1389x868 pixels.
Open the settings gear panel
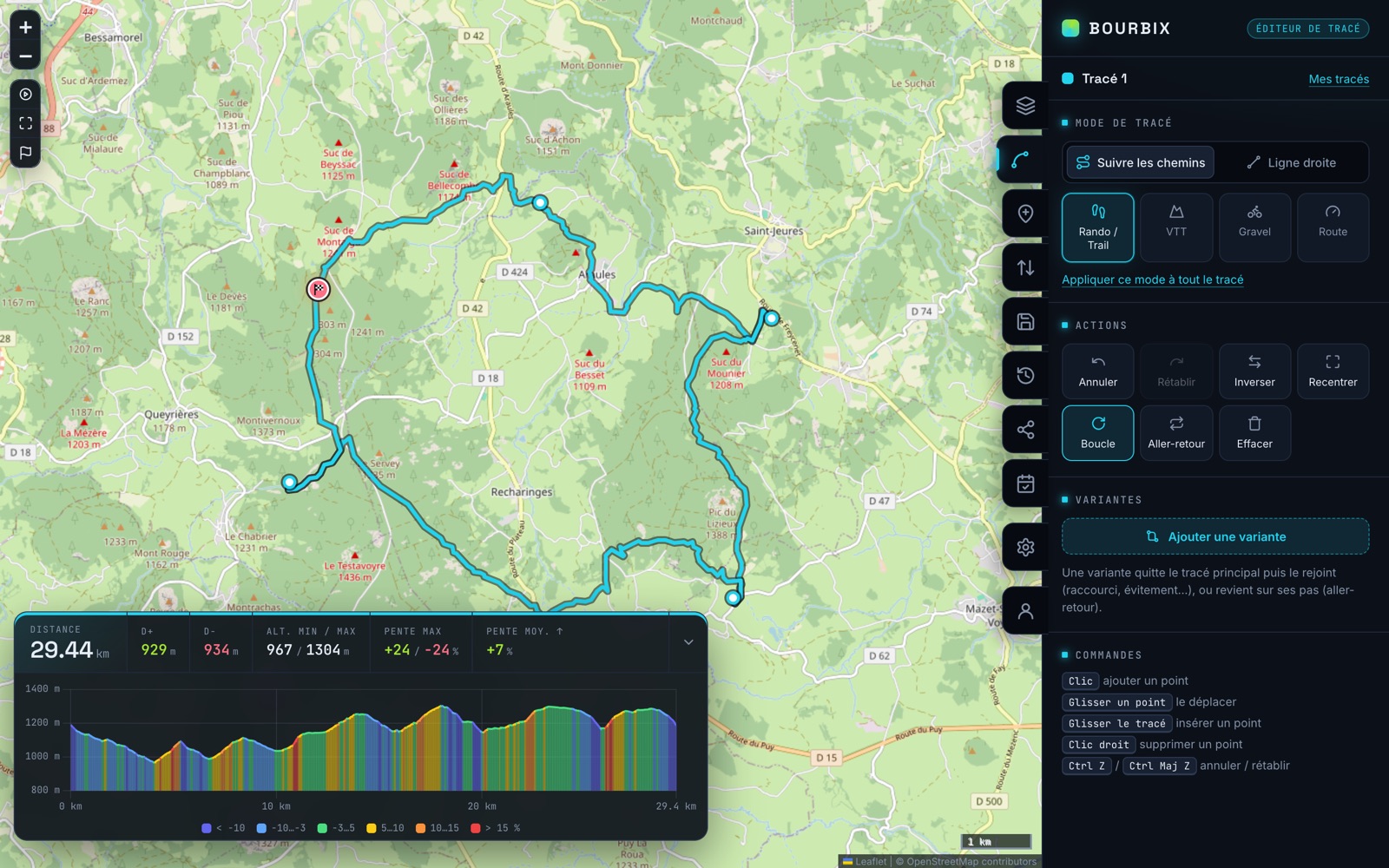tap(1025, 547)
